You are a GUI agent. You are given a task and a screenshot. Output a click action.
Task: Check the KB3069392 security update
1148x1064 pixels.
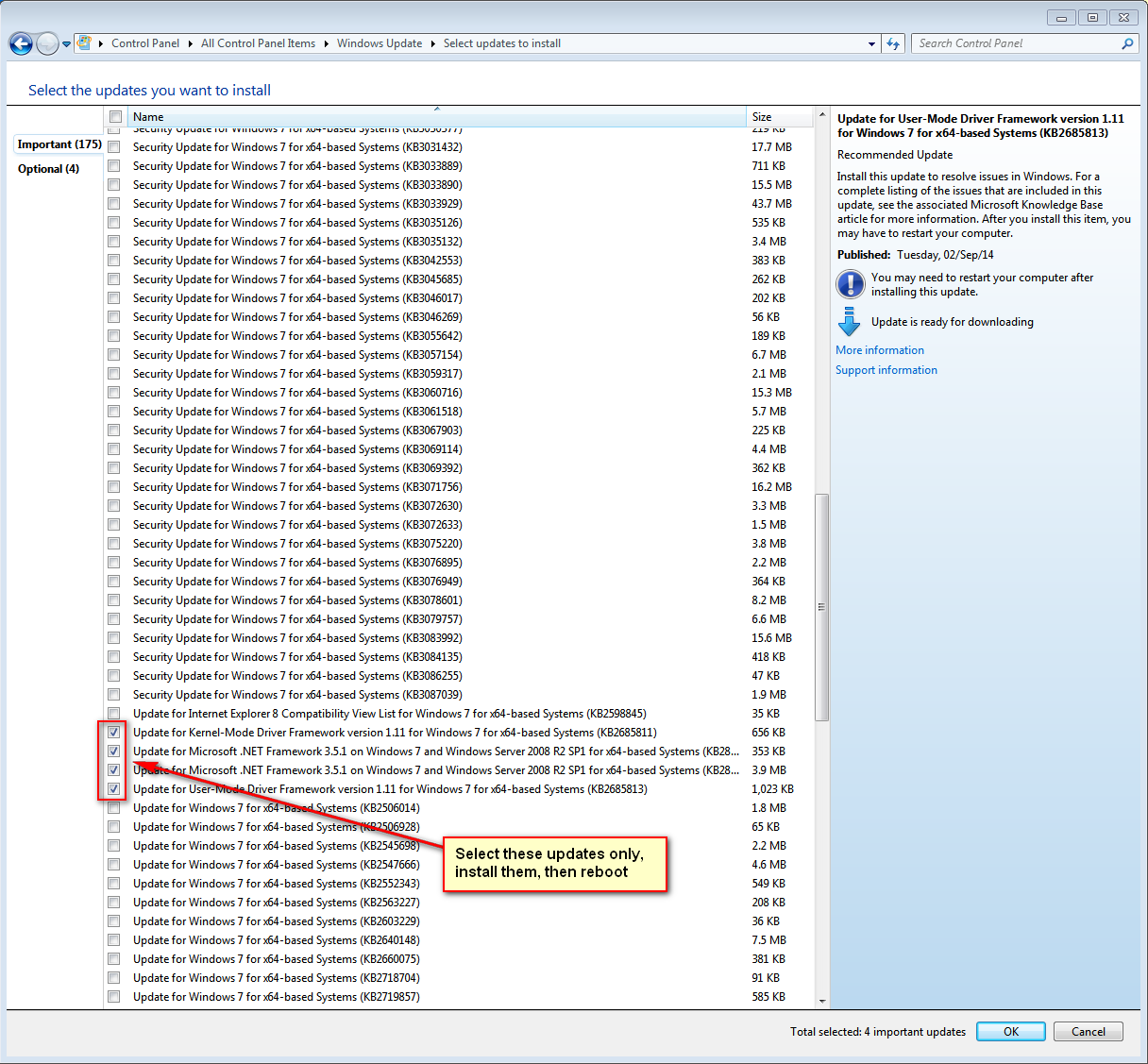[x=114, y=468]
